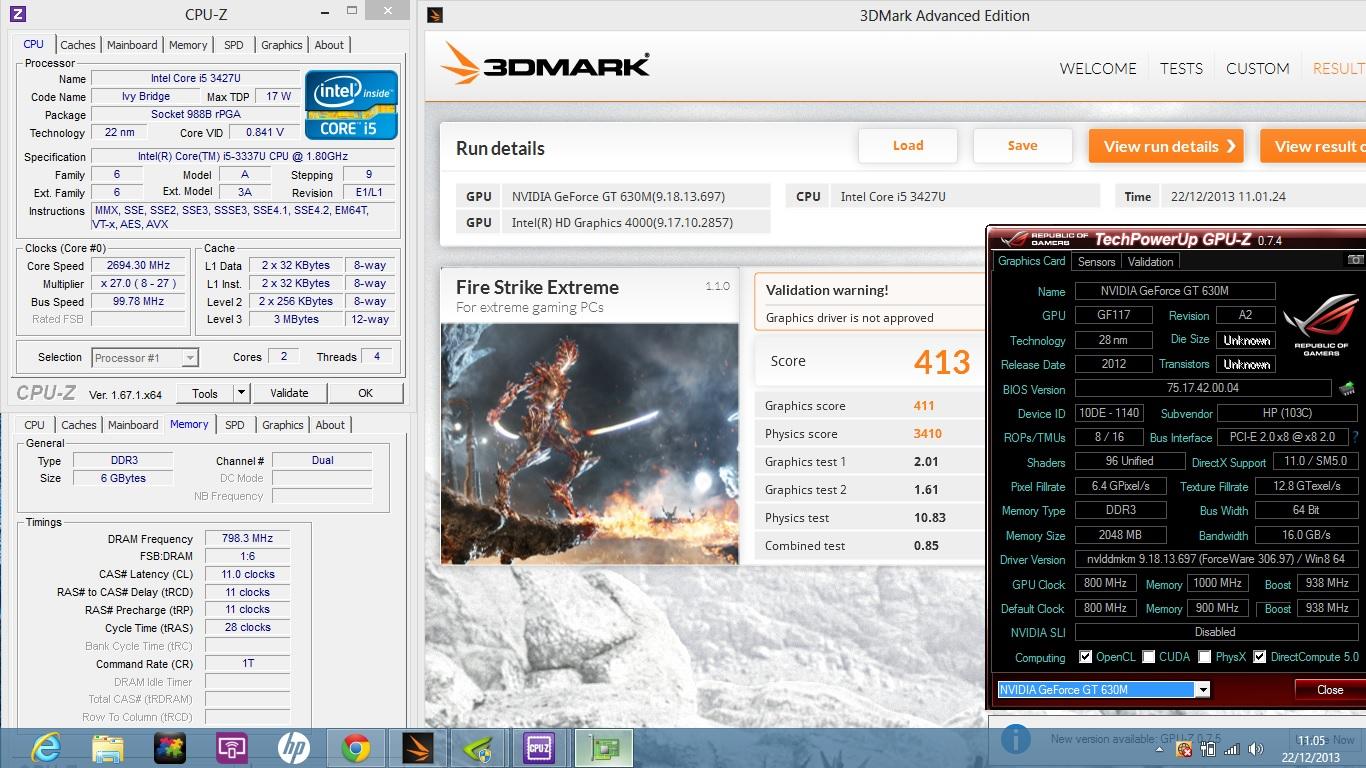Open the CUSTOM tab in 3DMark
Screen dimensions: 1366x768
[1257, 68]
